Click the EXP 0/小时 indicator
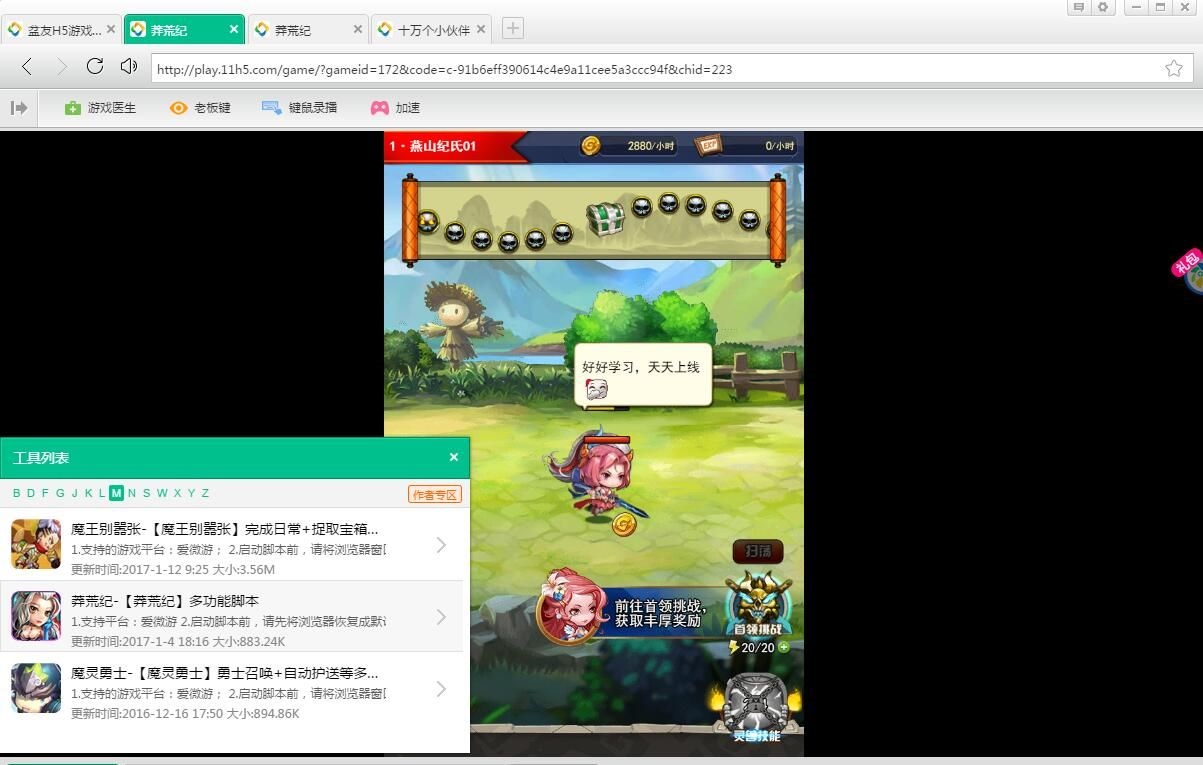 coord(747,146)
